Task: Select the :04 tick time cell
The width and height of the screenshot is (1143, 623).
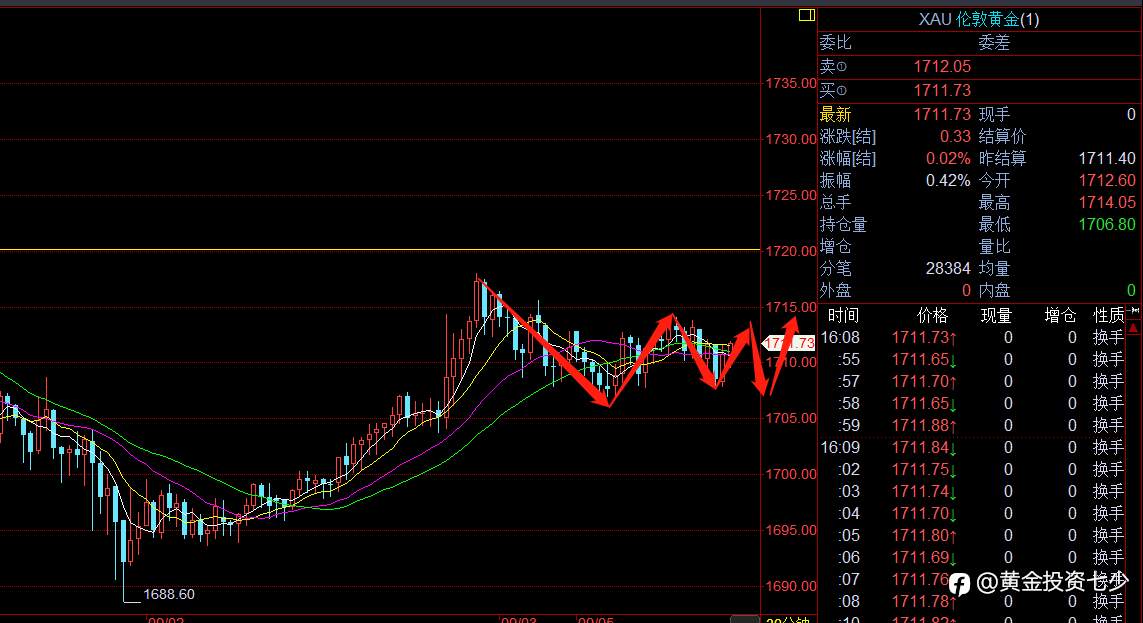Action: click(x=849, y=513)
